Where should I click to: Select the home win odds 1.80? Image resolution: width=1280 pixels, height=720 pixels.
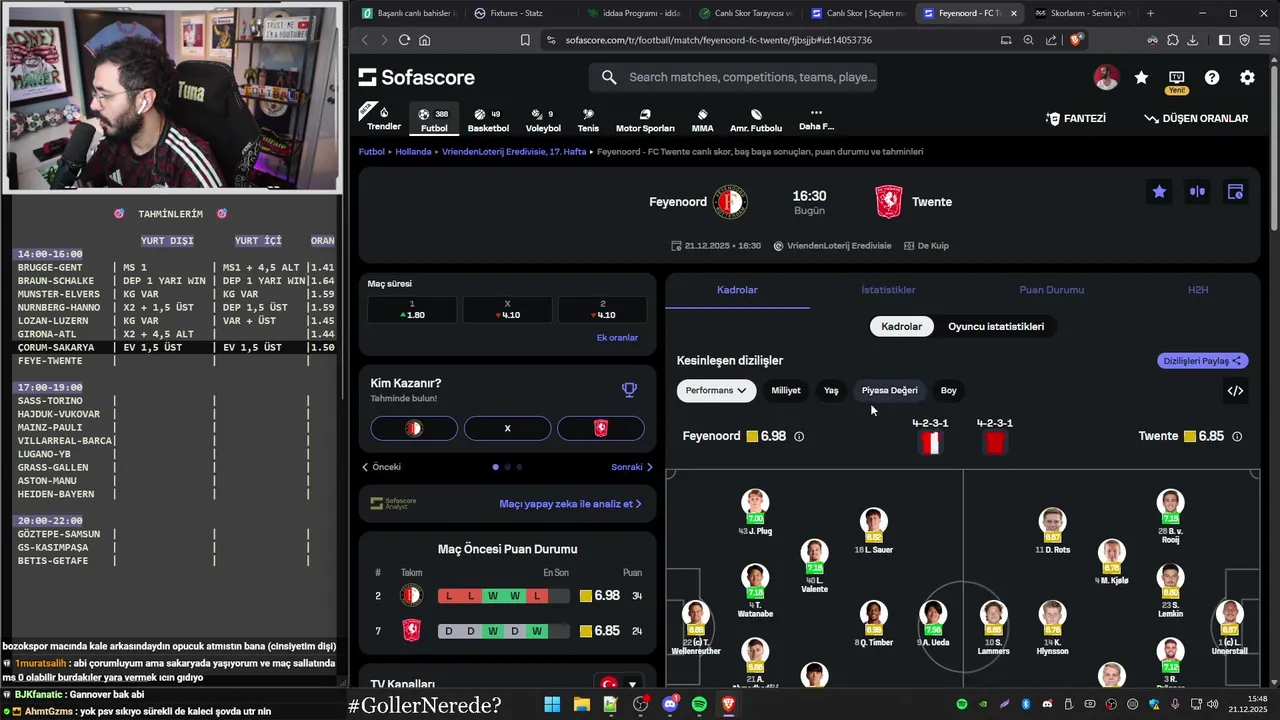click(x=412, y=310)
